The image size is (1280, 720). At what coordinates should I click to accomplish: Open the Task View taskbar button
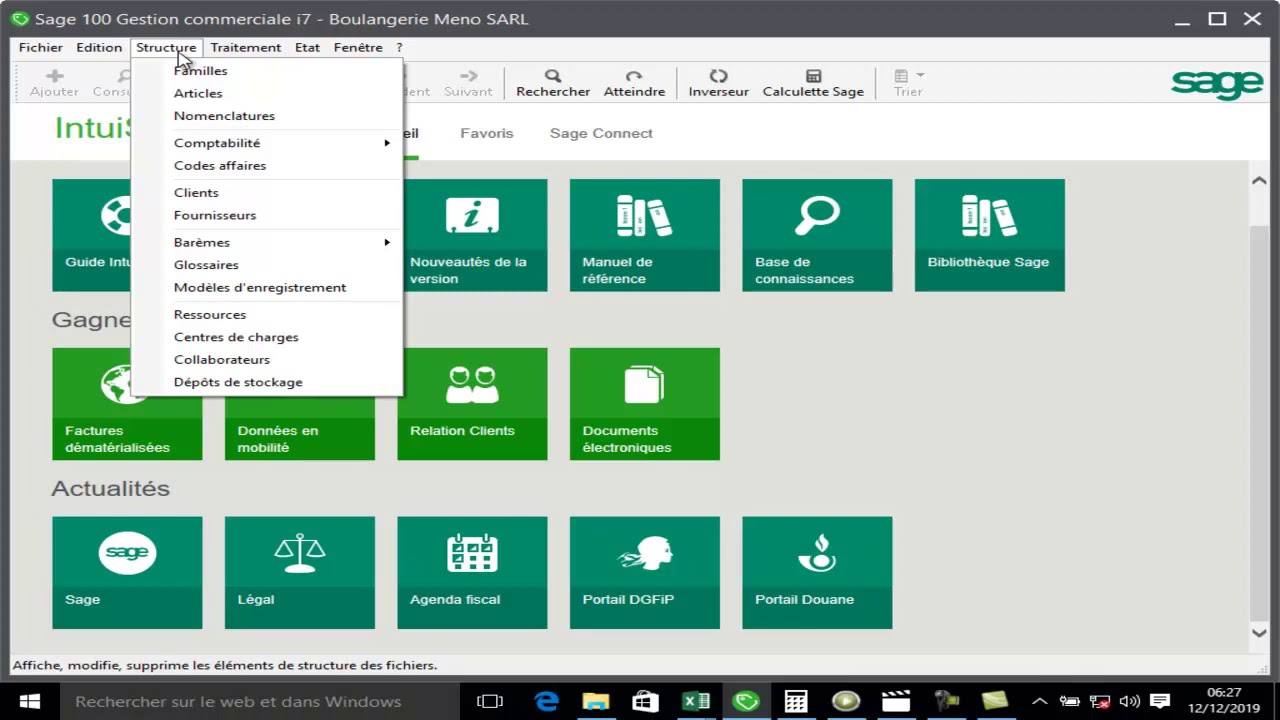click(x=489, y=701)
